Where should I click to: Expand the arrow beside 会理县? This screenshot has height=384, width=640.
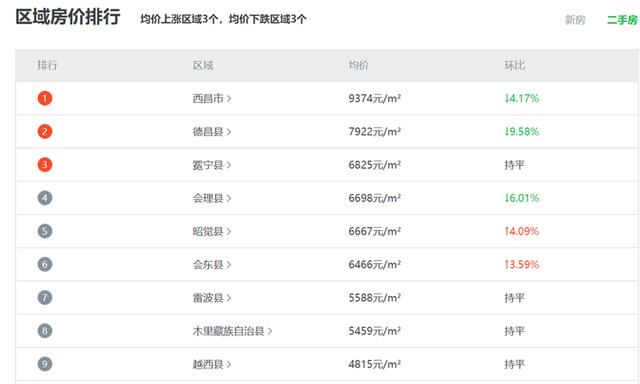tap(229, 198)
